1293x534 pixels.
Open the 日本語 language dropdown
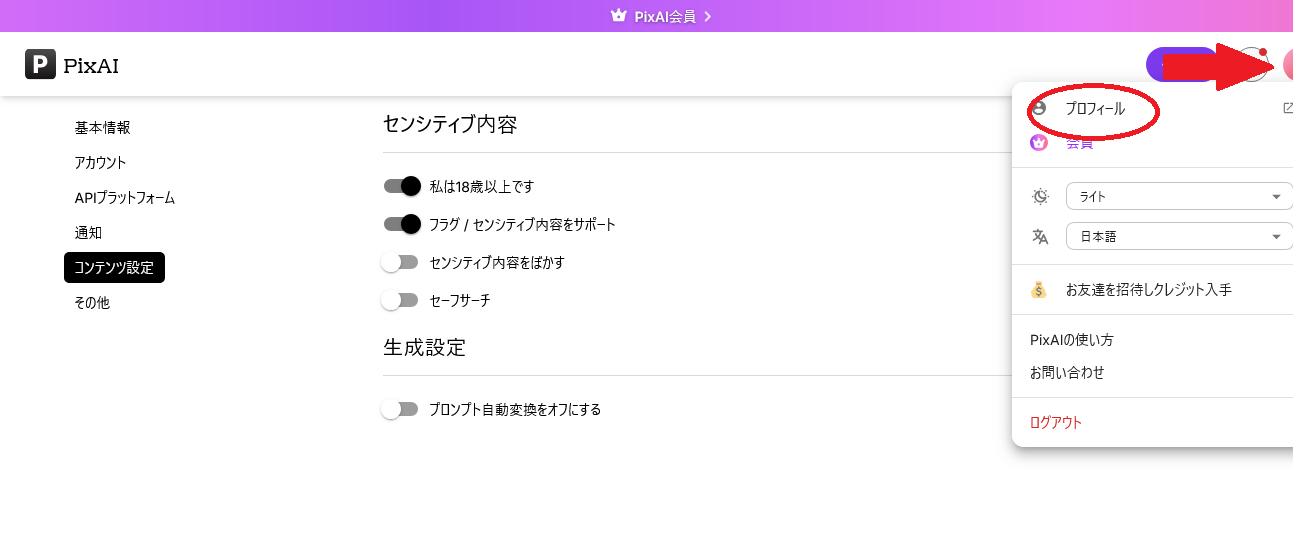point(1179,237)
